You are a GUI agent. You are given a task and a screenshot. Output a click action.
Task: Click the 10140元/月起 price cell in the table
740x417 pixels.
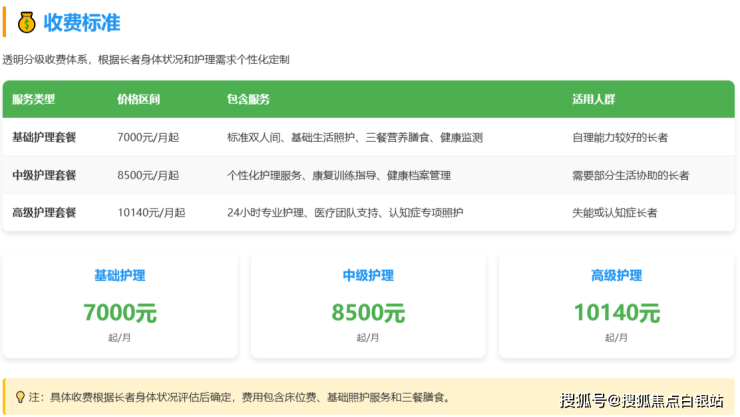(151, 212)
